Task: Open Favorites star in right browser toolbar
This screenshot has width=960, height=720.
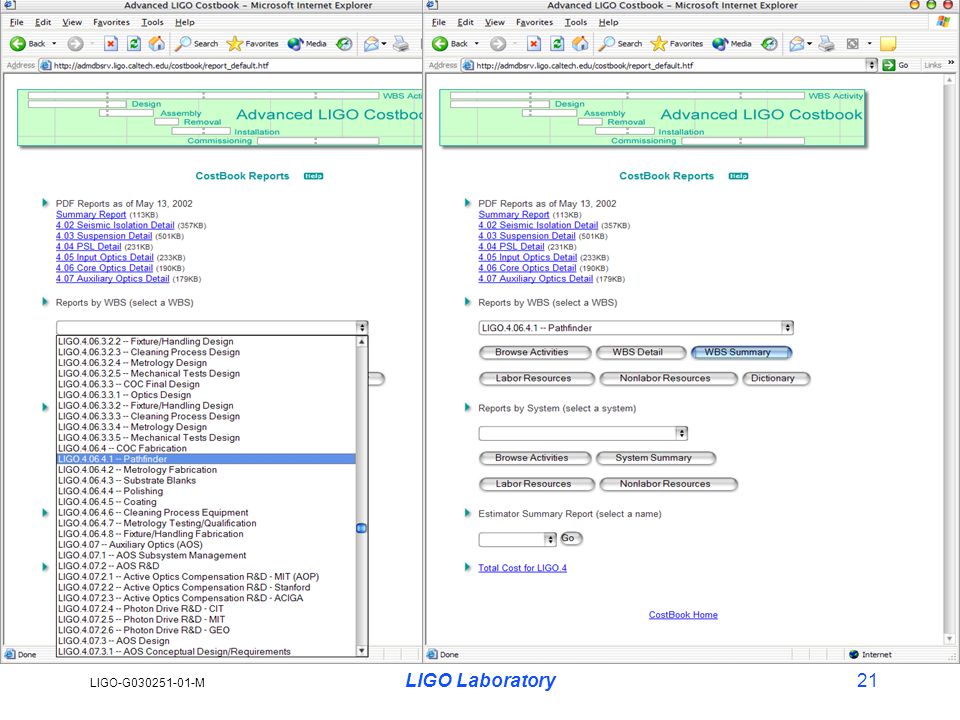Action: pos(677,43)
